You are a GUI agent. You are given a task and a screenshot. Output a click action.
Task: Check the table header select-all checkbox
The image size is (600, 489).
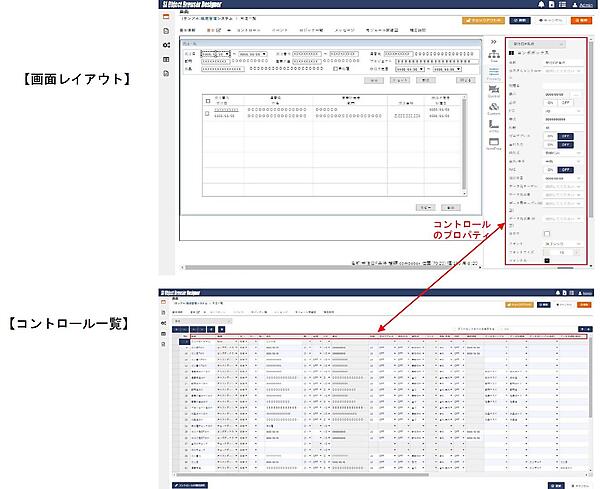pos(208,101)
